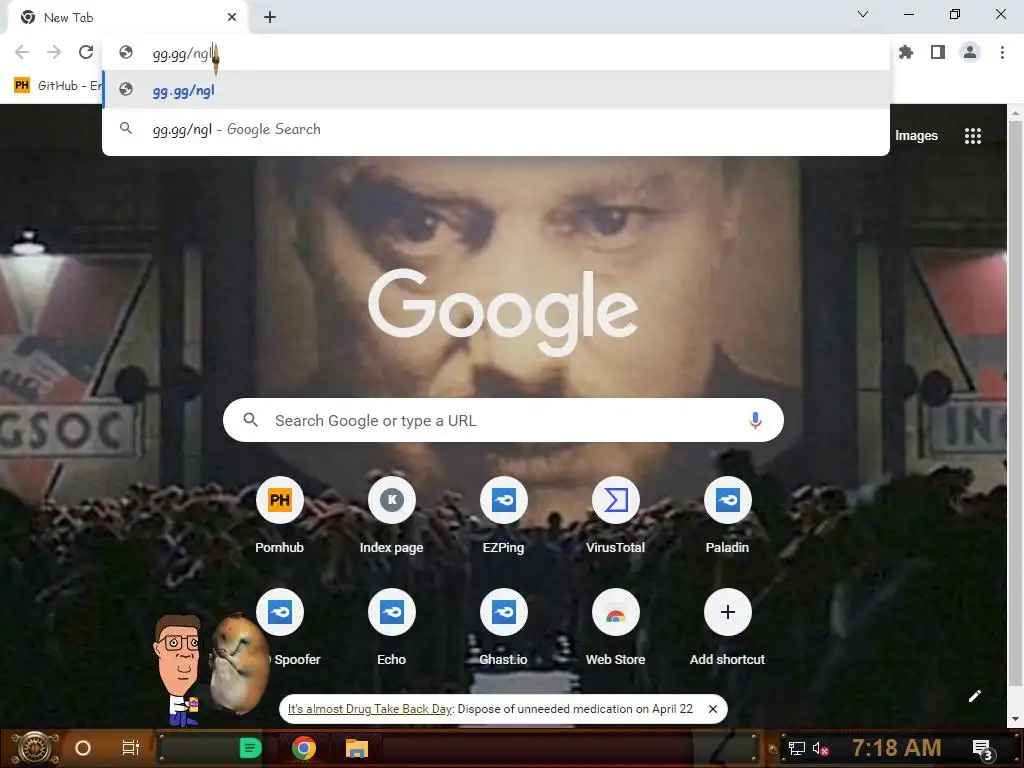This screenshot has height=768, width=1024.
Task: Open the Cortana circle in the taskbar
Action: [x=82, y=748]
